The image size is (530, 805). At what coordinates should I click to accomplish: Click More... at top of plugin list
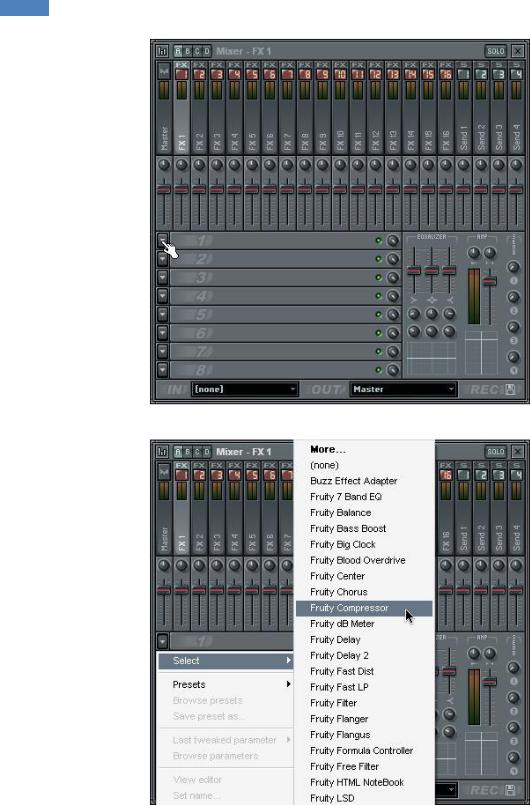(x=364, y=449)
